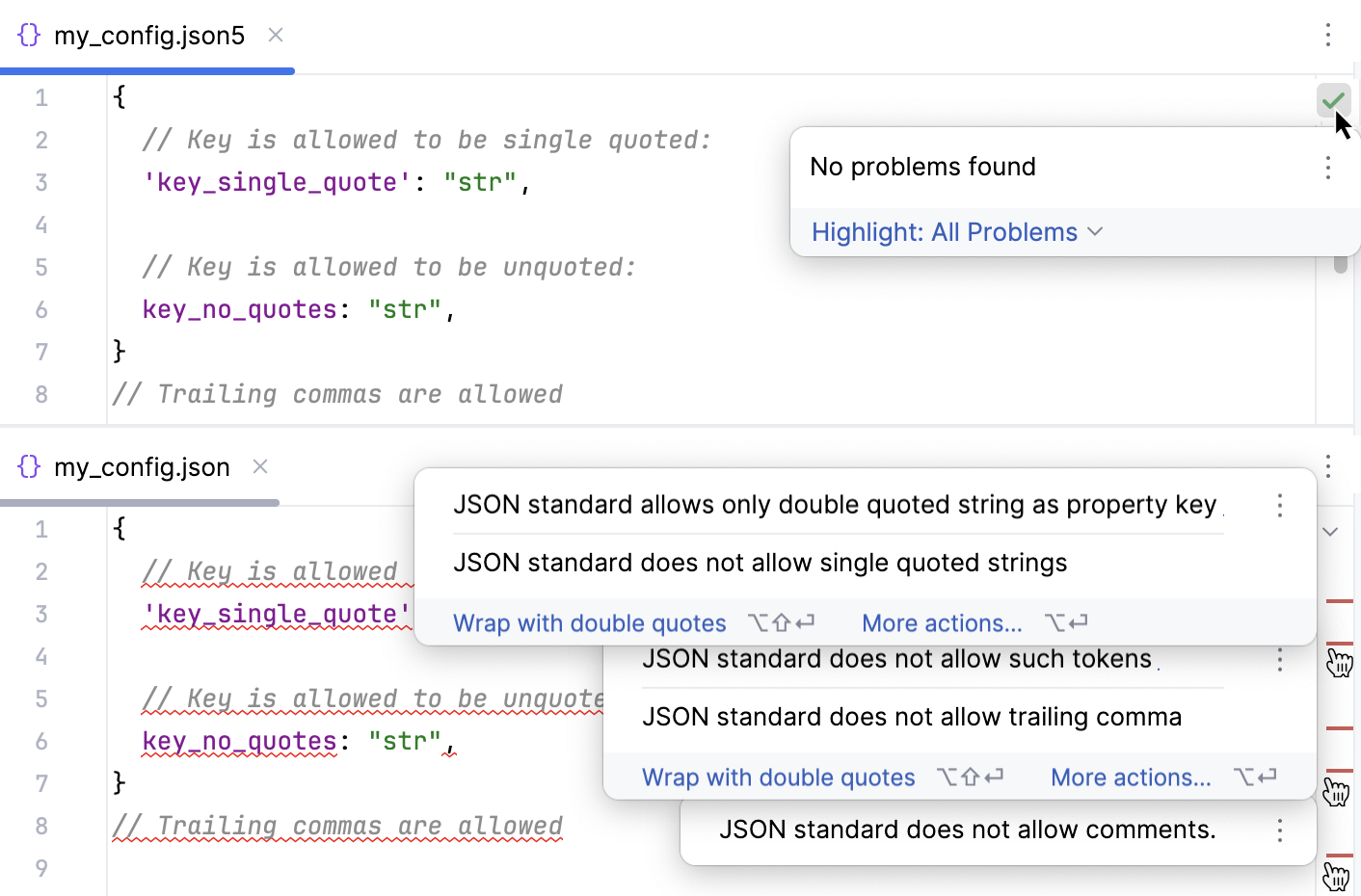1361x896 pixels.
Task: Open the kebab menu in the No problems found popup
Action: (1328, 168)
